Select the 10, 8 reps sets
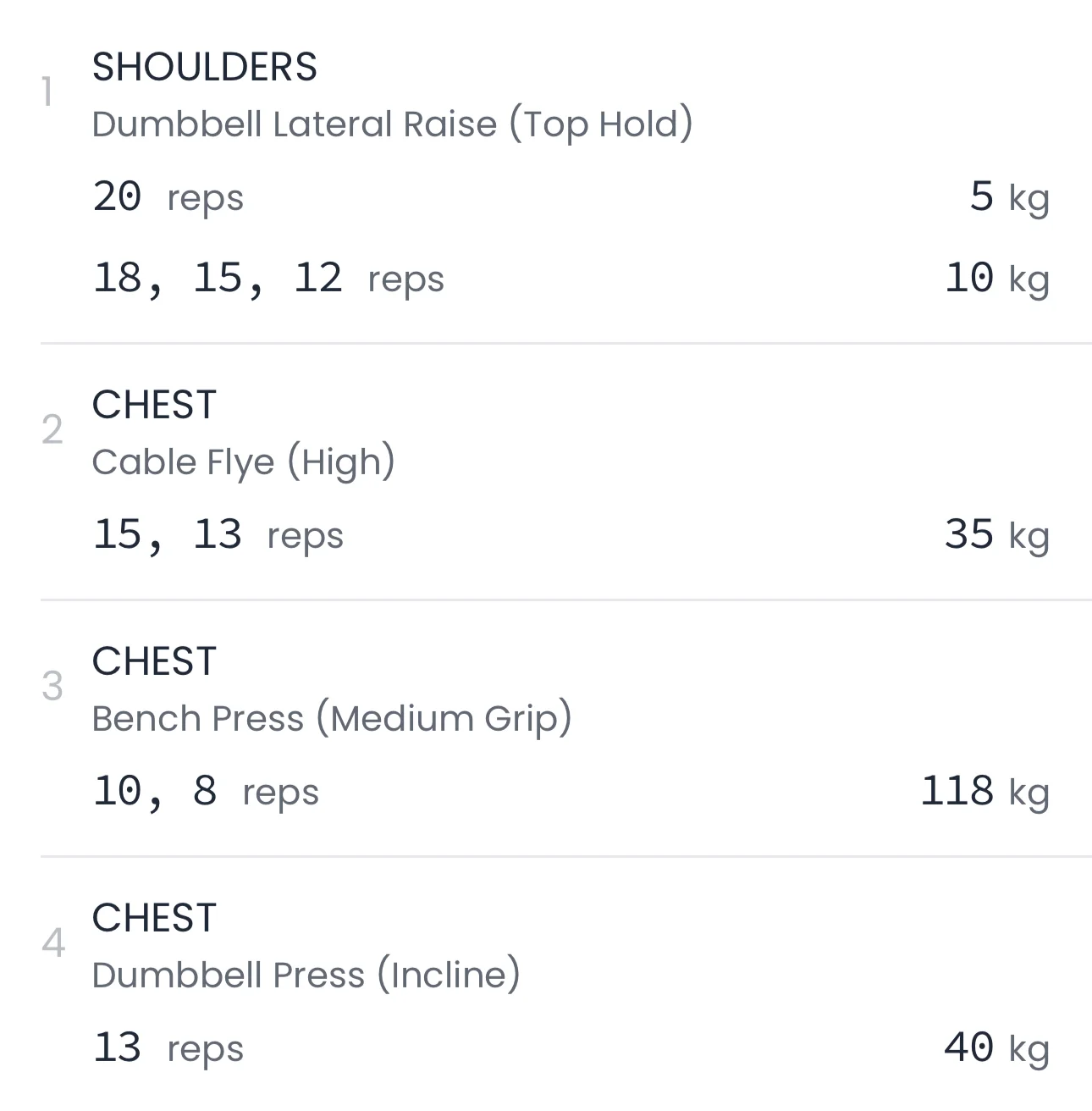Screen dimensions: 1092x1111 pos(206,792)
